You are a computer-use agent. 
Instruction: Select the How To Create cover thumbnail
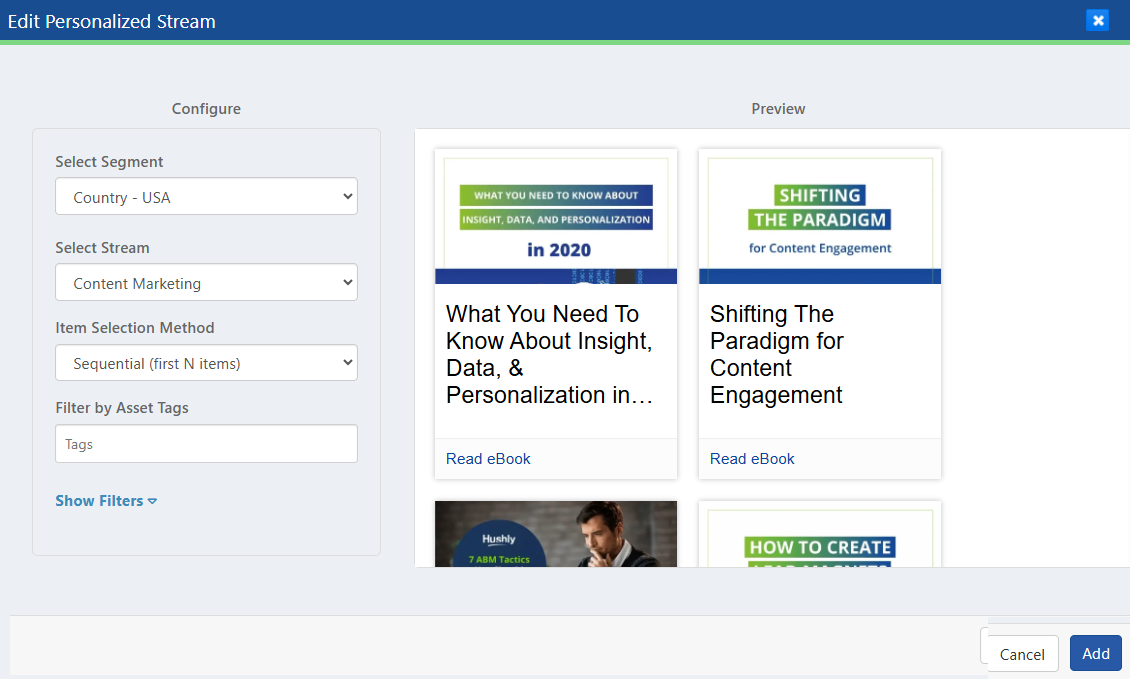pos(819,533)
